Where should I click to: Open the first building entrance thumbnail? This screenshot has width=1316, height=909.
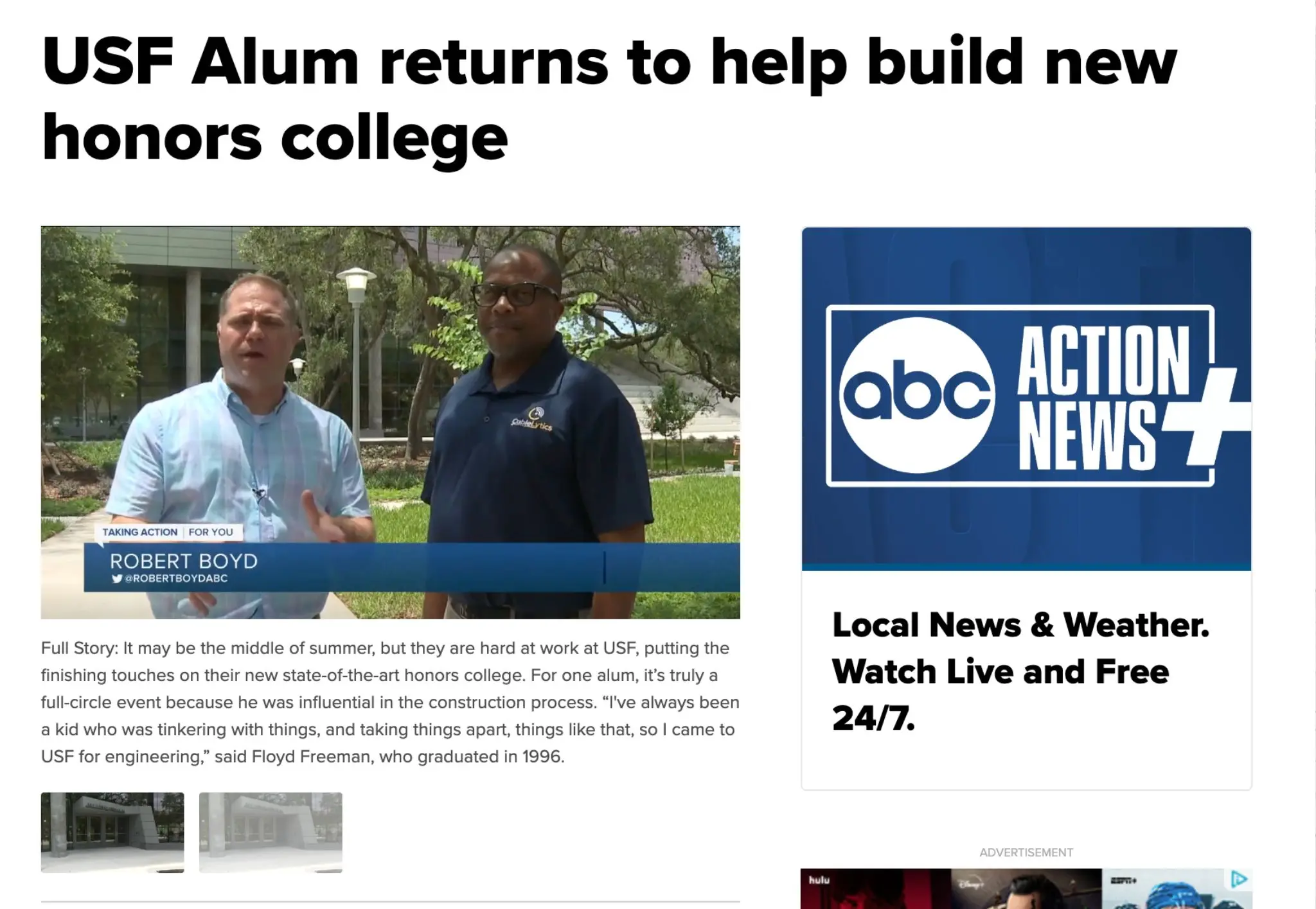pos(112,833)
